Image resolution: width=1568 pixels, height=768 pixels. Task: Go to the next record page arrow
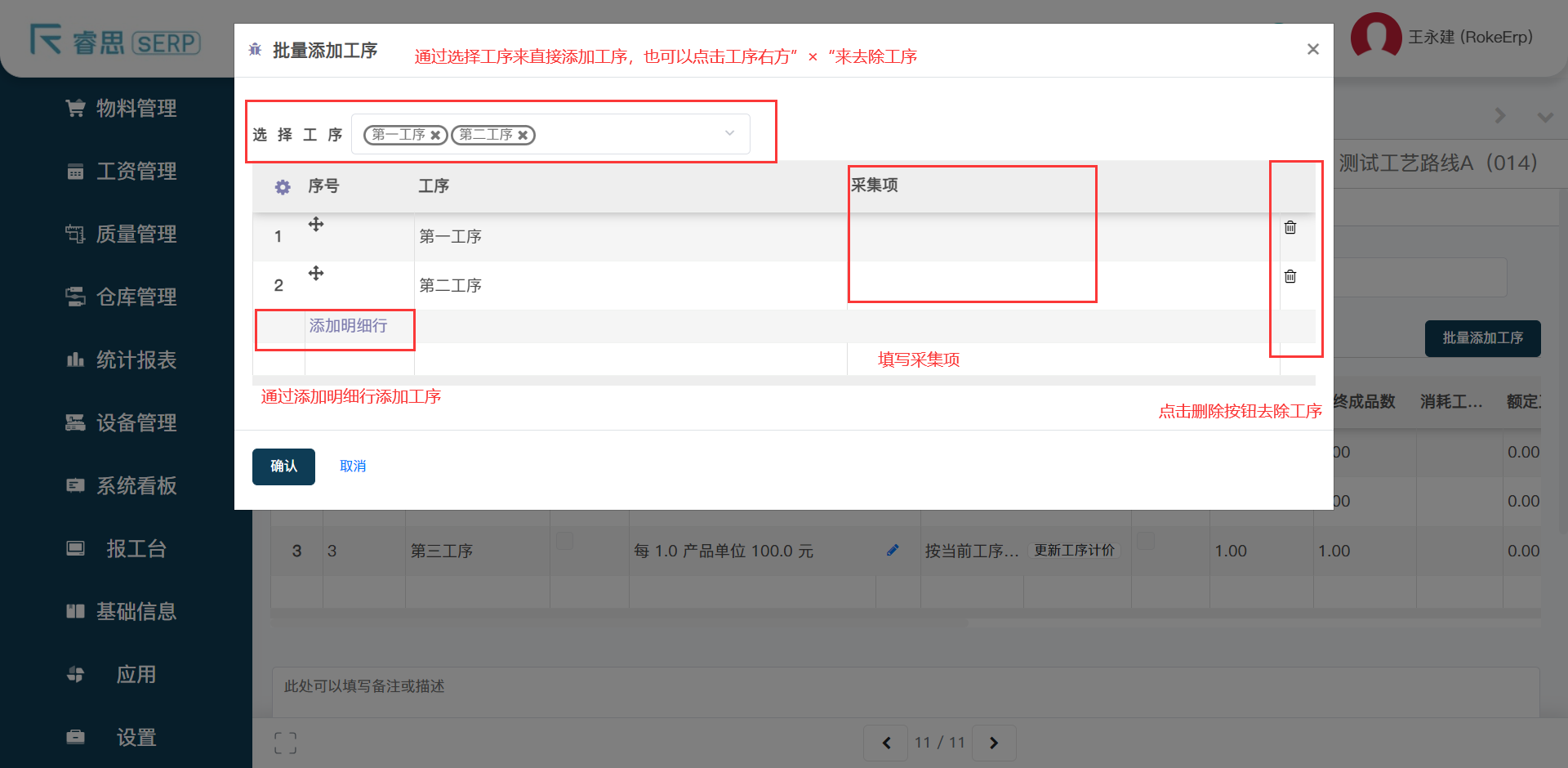tap(994, 743)
